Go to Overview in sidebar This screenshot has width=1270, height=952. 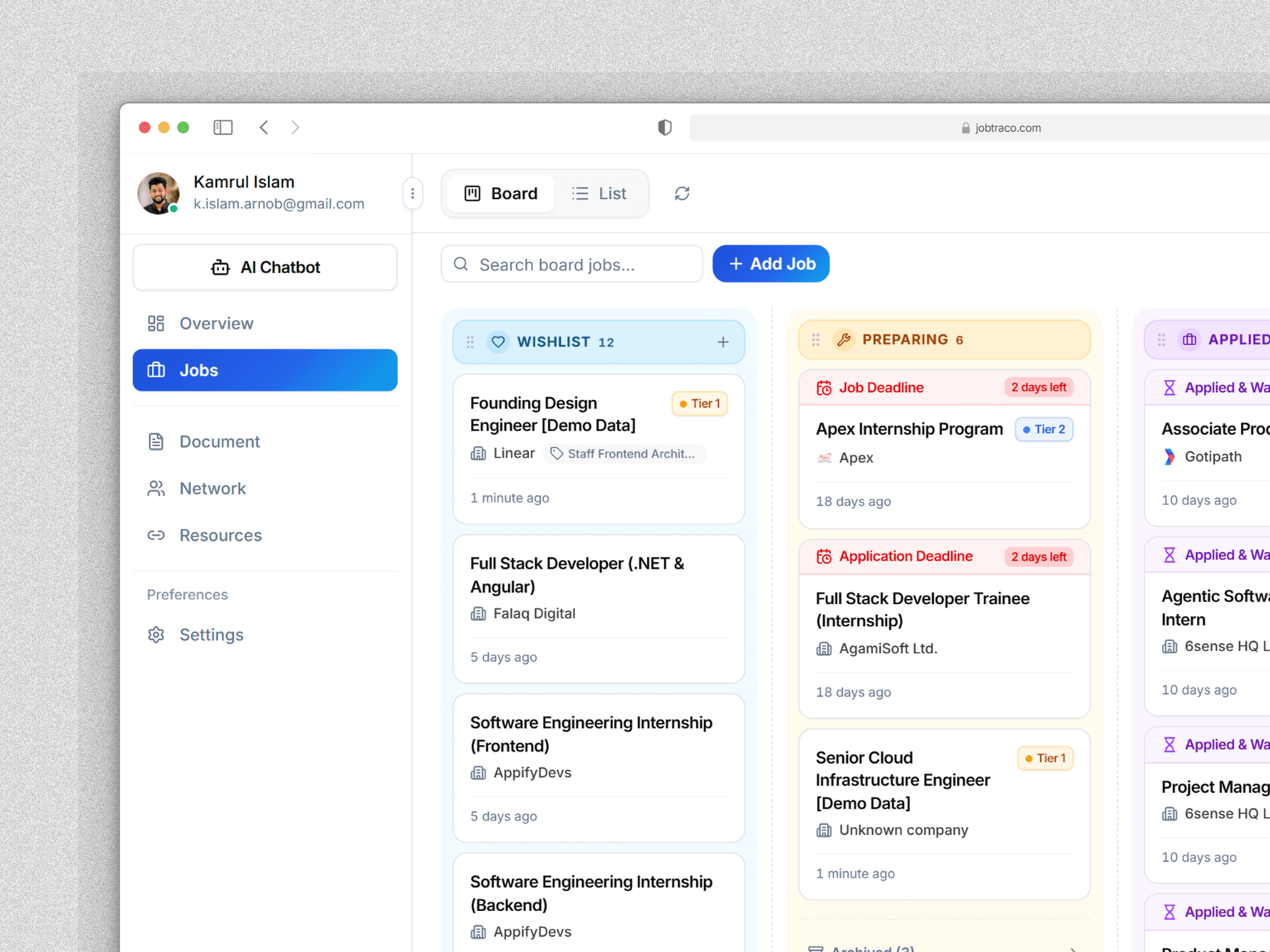click(x=265, y=323)
